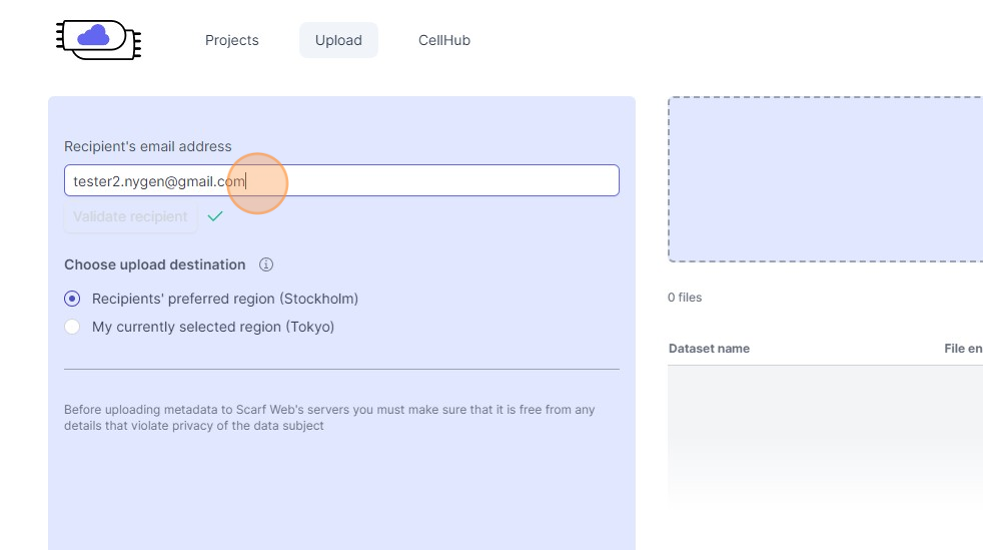
Task: Select the Stockholm preferred region radio button
Action: point(72,299)
